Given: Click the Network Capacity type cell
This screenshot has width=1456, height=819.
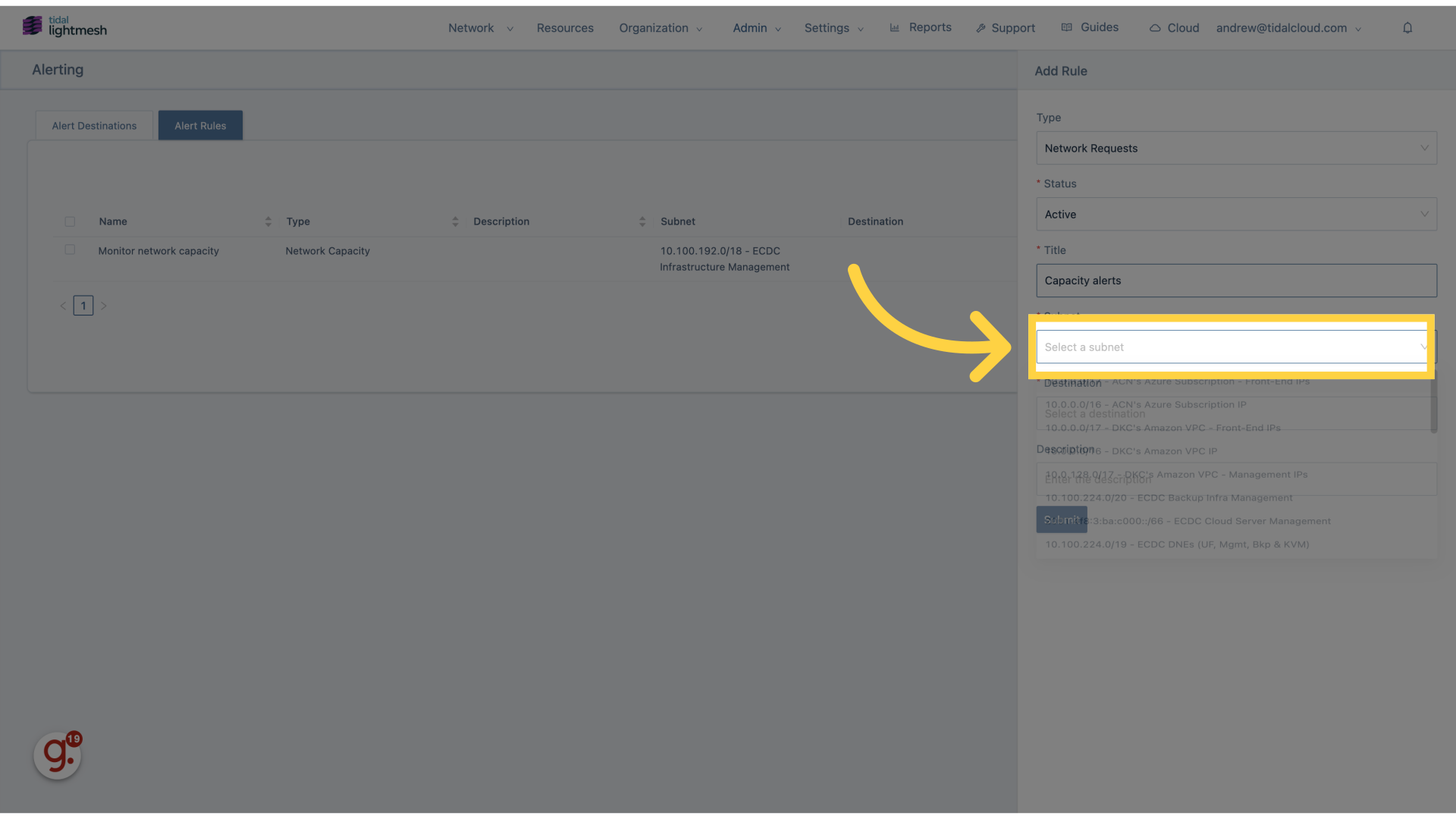Looking at the screenshot, I should click(328, 251).
